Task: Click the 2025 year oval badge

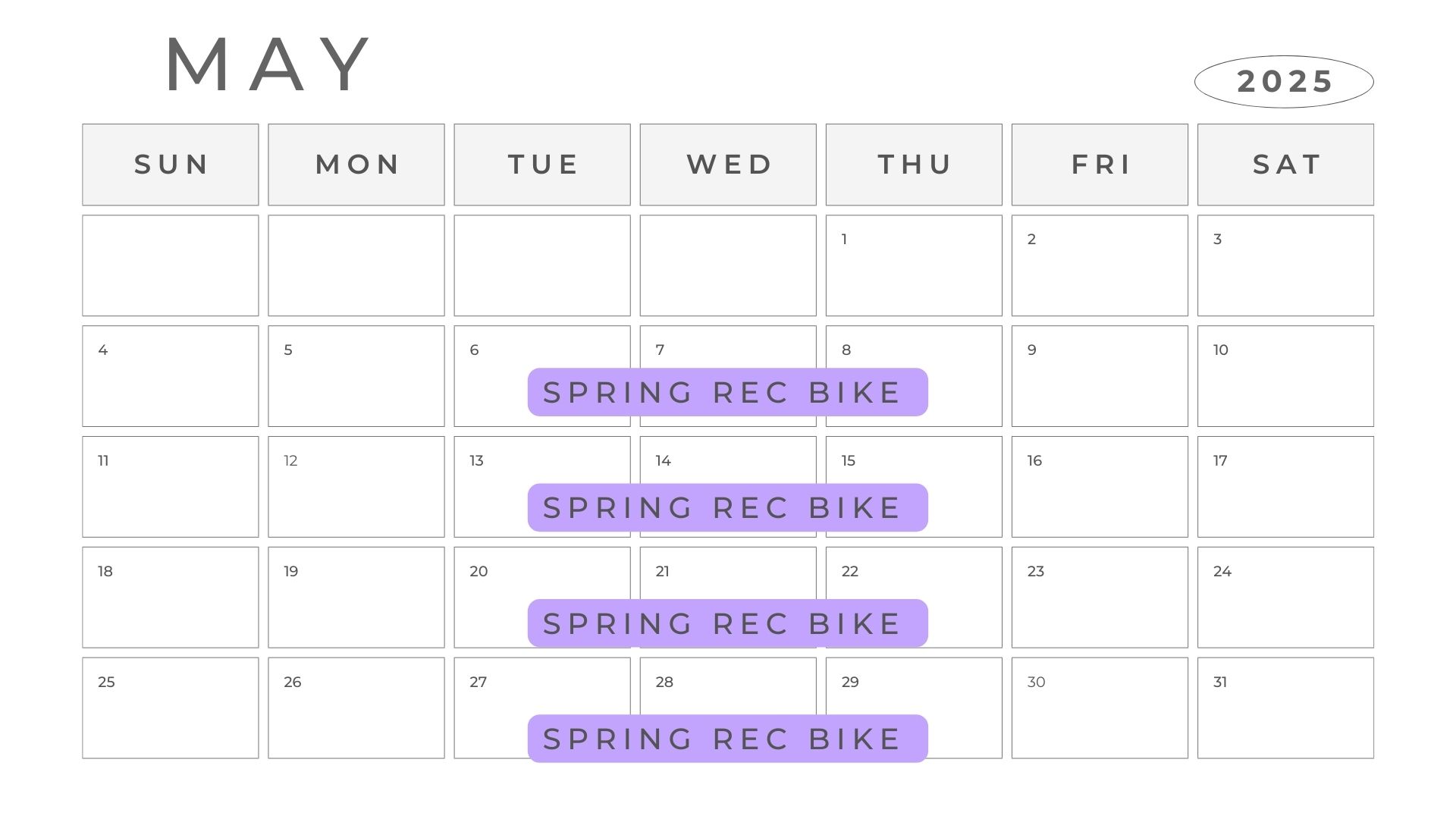Action: coord(1284,81)
